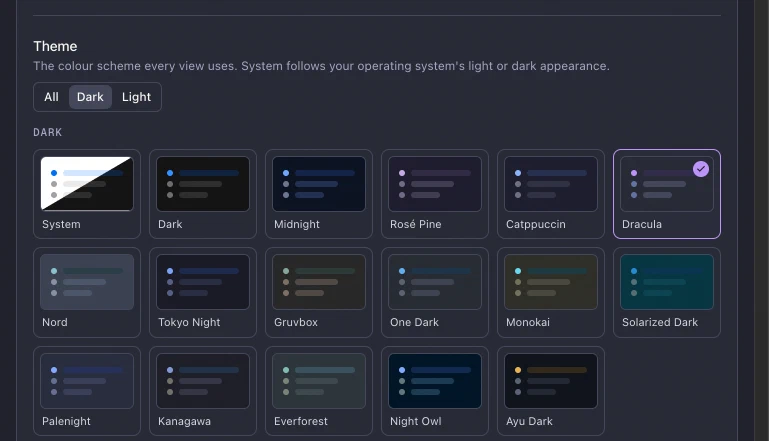Choose the Tokyo Night theme card
The width and height of the screenshot is (769, 441).
[x=203, y=292]
